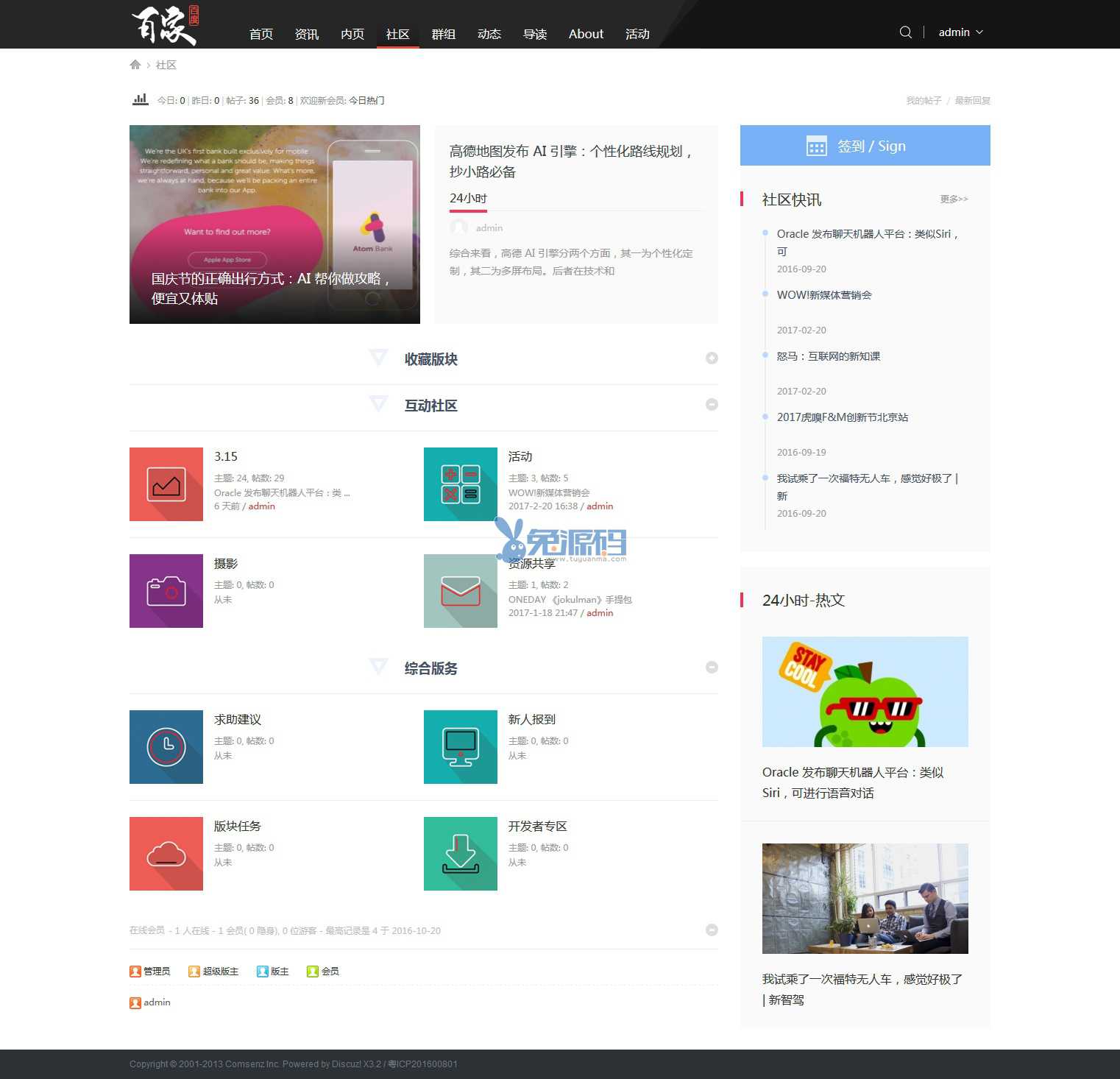Click triangle icon beside 互动社区
1120x1079 pixels.
pos(378,405)
